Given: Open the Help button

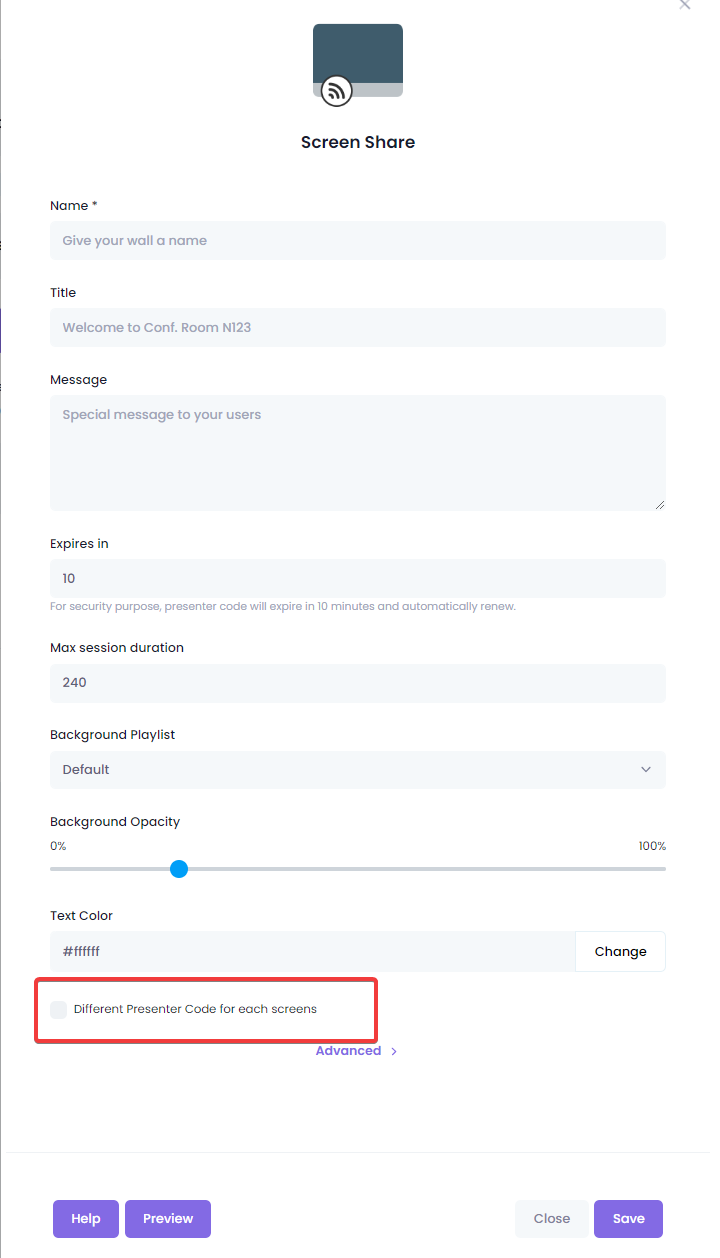Looking at the screenshot, I should point(86,1219).
